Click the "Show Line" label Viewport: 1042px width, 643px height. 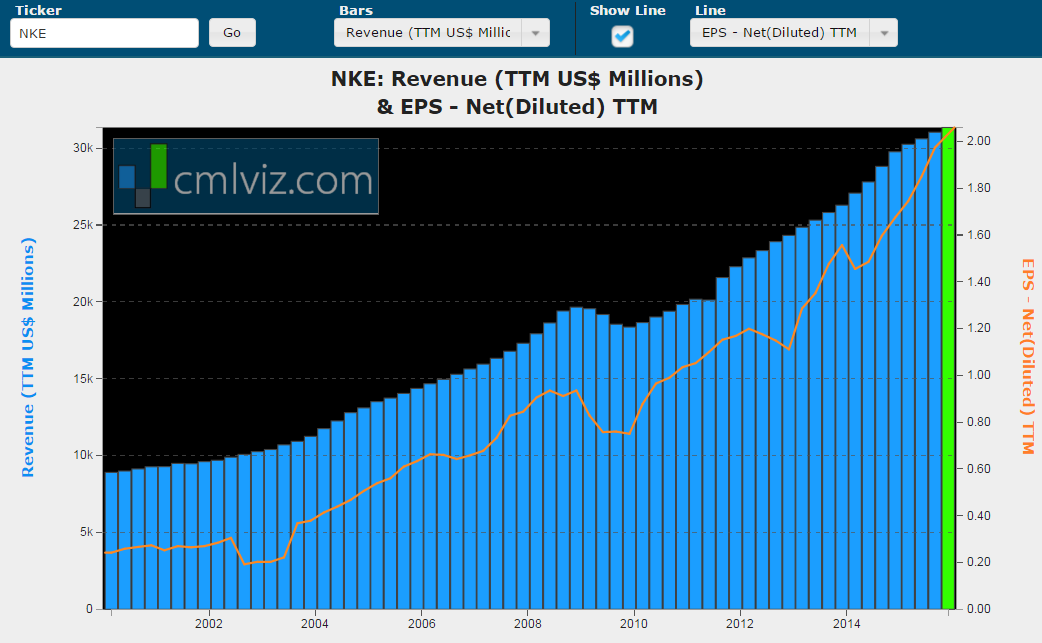click(x=627, y=10)
